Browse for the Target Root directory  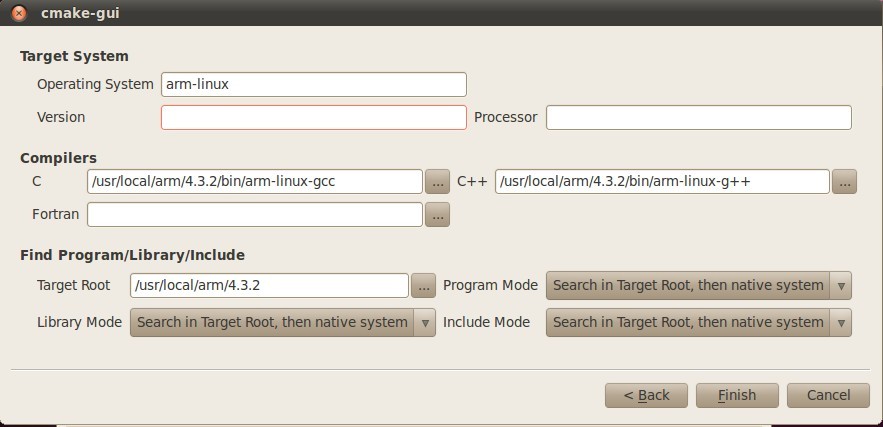[x=423, y=286]
